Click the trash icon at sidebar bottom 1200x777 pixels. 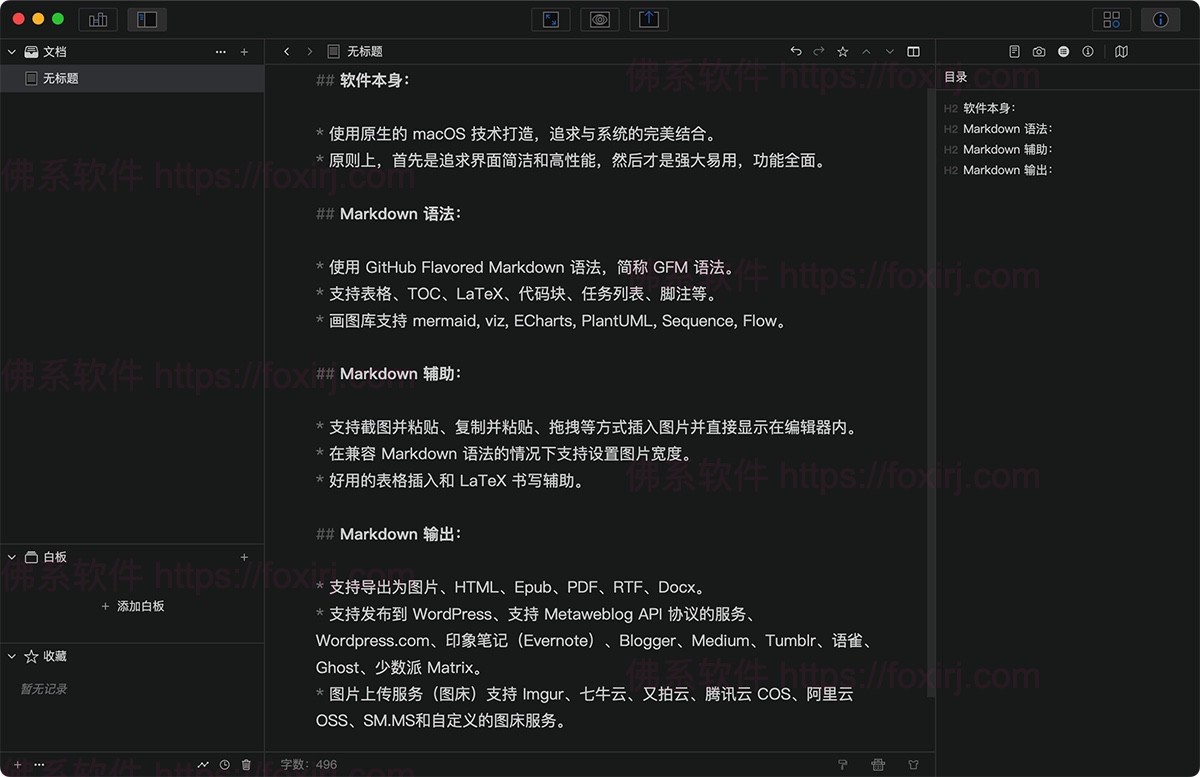[x=246, y=763]
